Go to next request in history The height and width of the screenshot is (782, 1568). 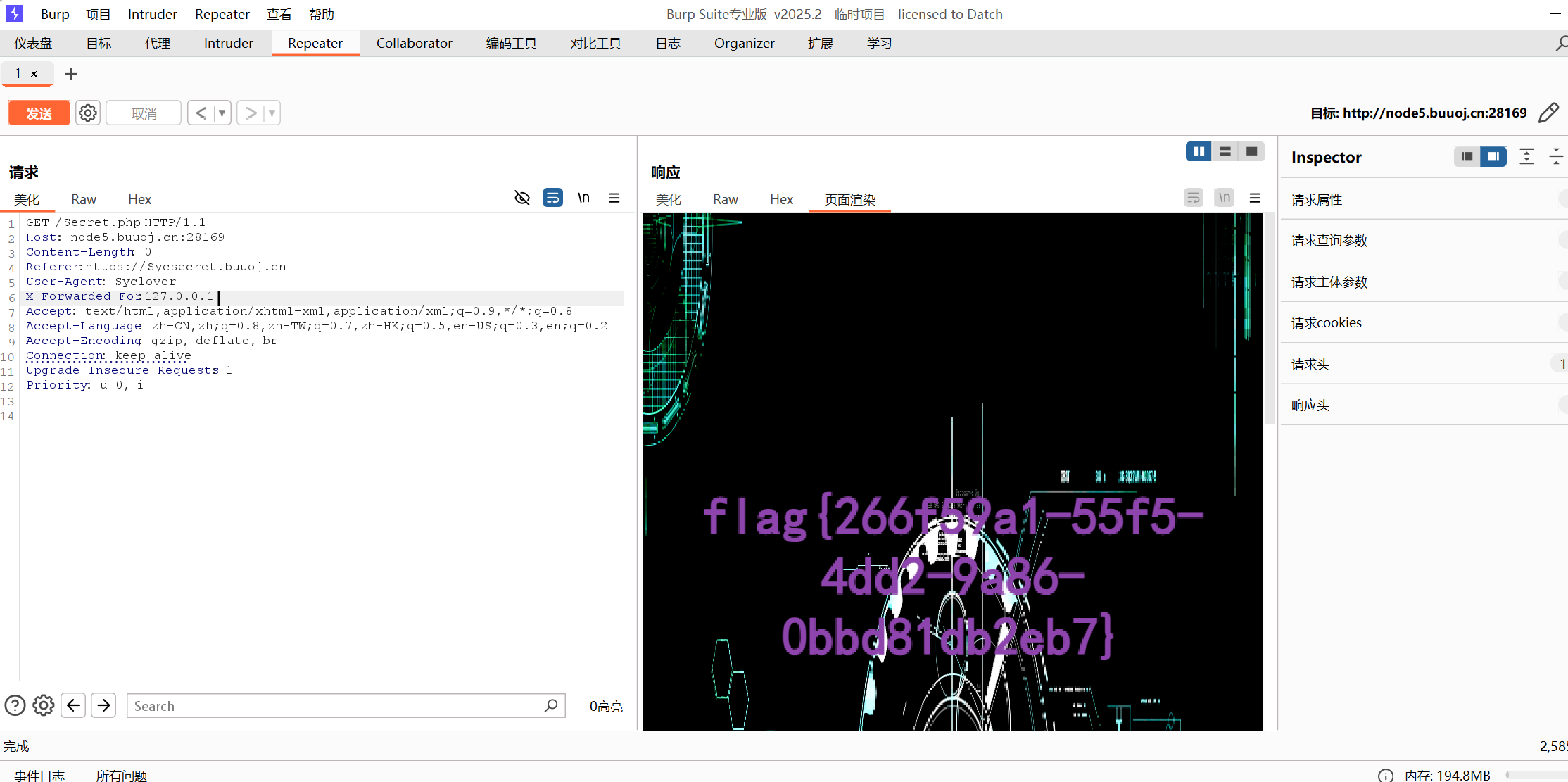point(251,113)
